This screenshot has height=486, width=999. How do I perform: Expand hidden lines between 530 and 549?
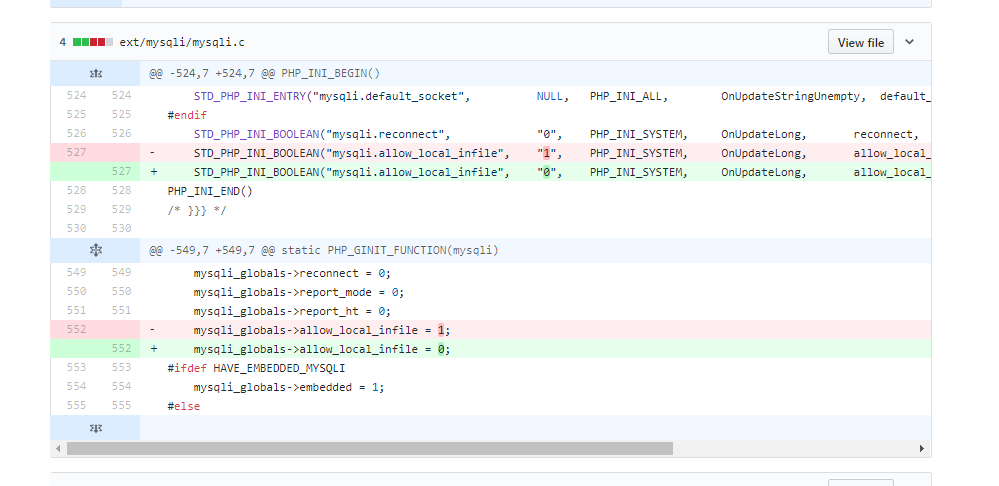pos(96,250)
